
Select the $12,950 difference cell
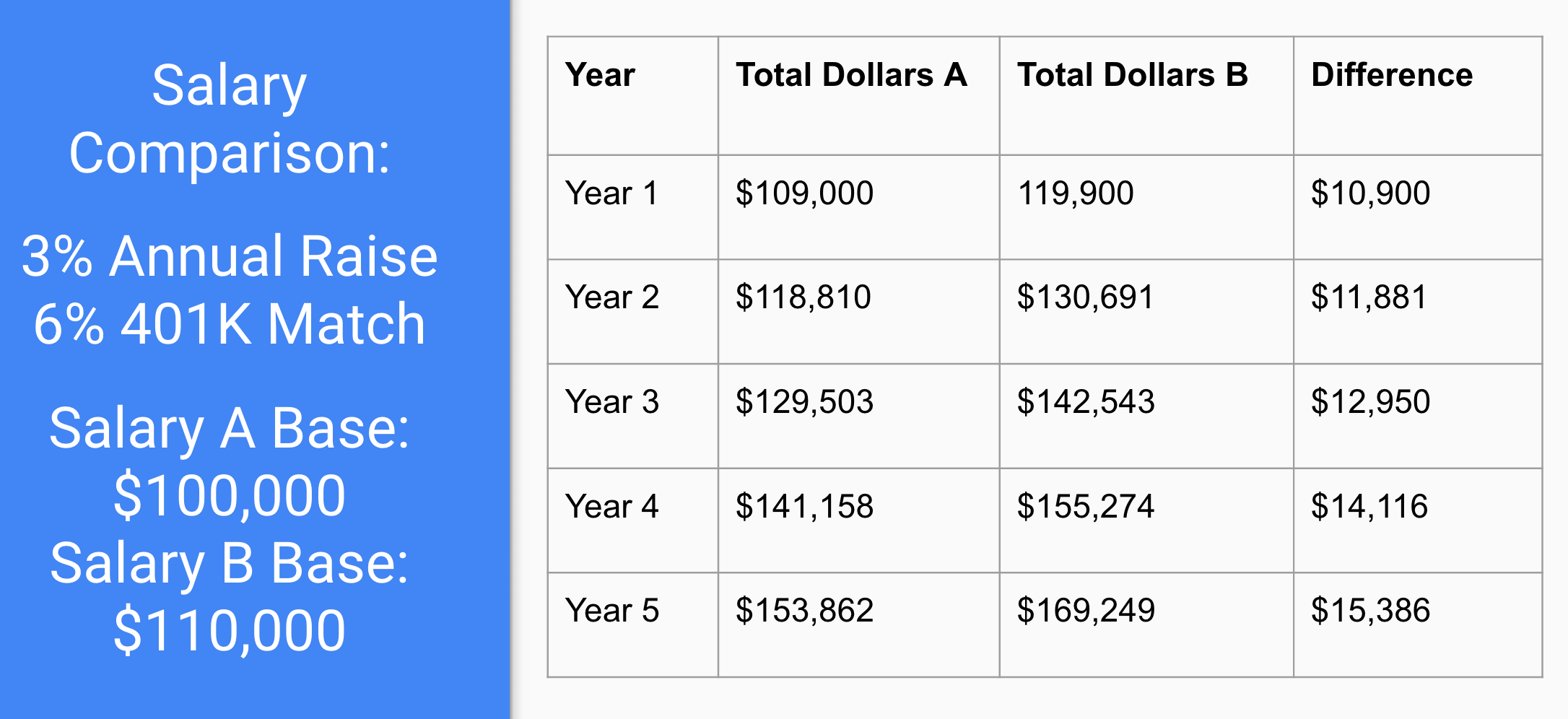click(1370, 402)
